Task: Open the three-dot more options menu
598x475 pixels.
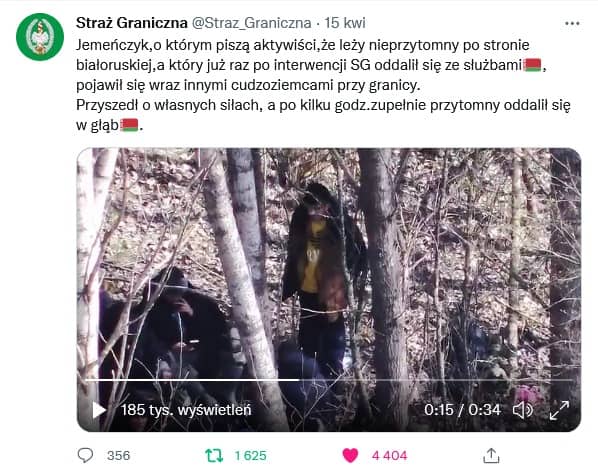Action: pos(572,24)
